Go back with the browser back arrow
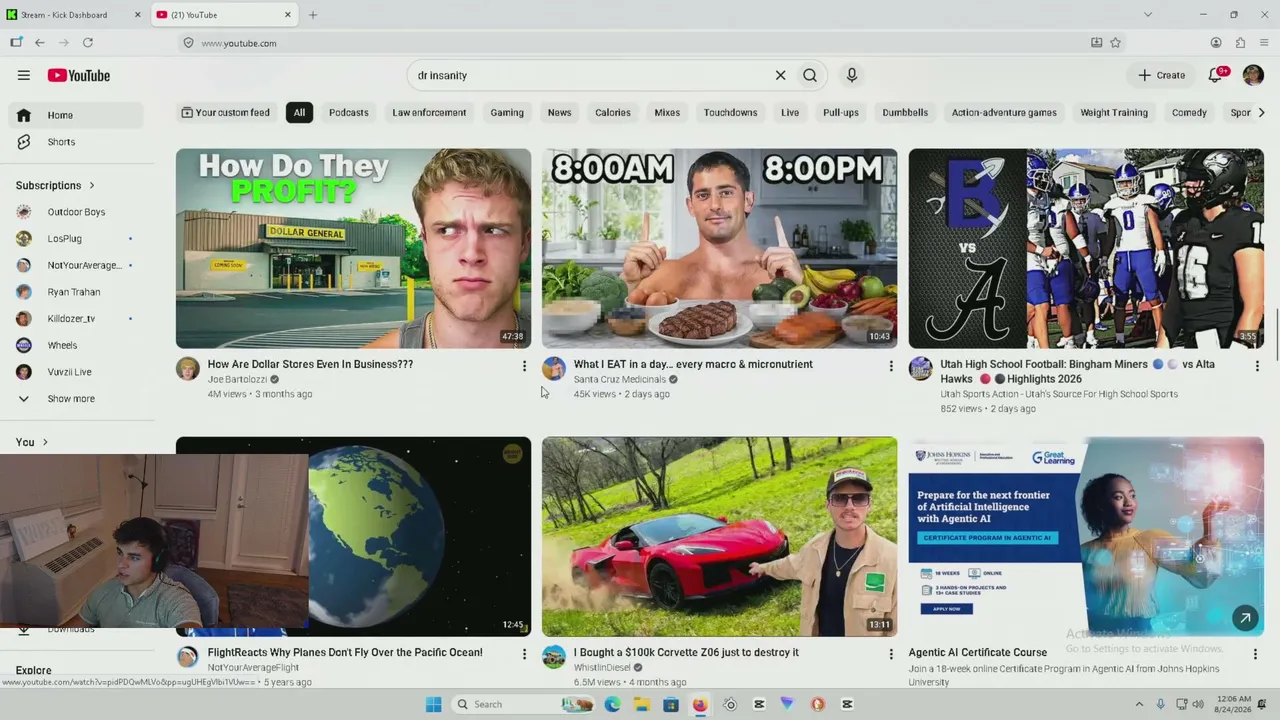Image resolution: width=1280 pixels, height=720 pixels. 40,43
